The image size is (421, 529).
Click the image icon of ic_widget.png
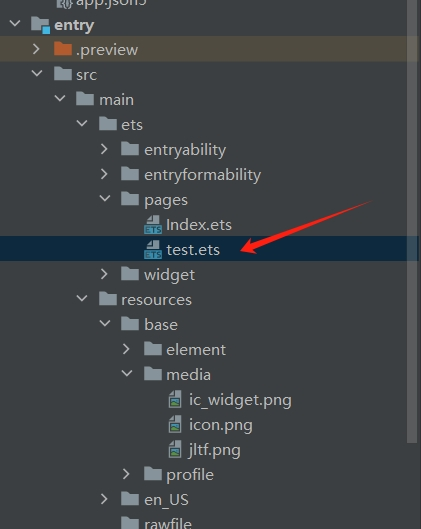tap(175, 399)
